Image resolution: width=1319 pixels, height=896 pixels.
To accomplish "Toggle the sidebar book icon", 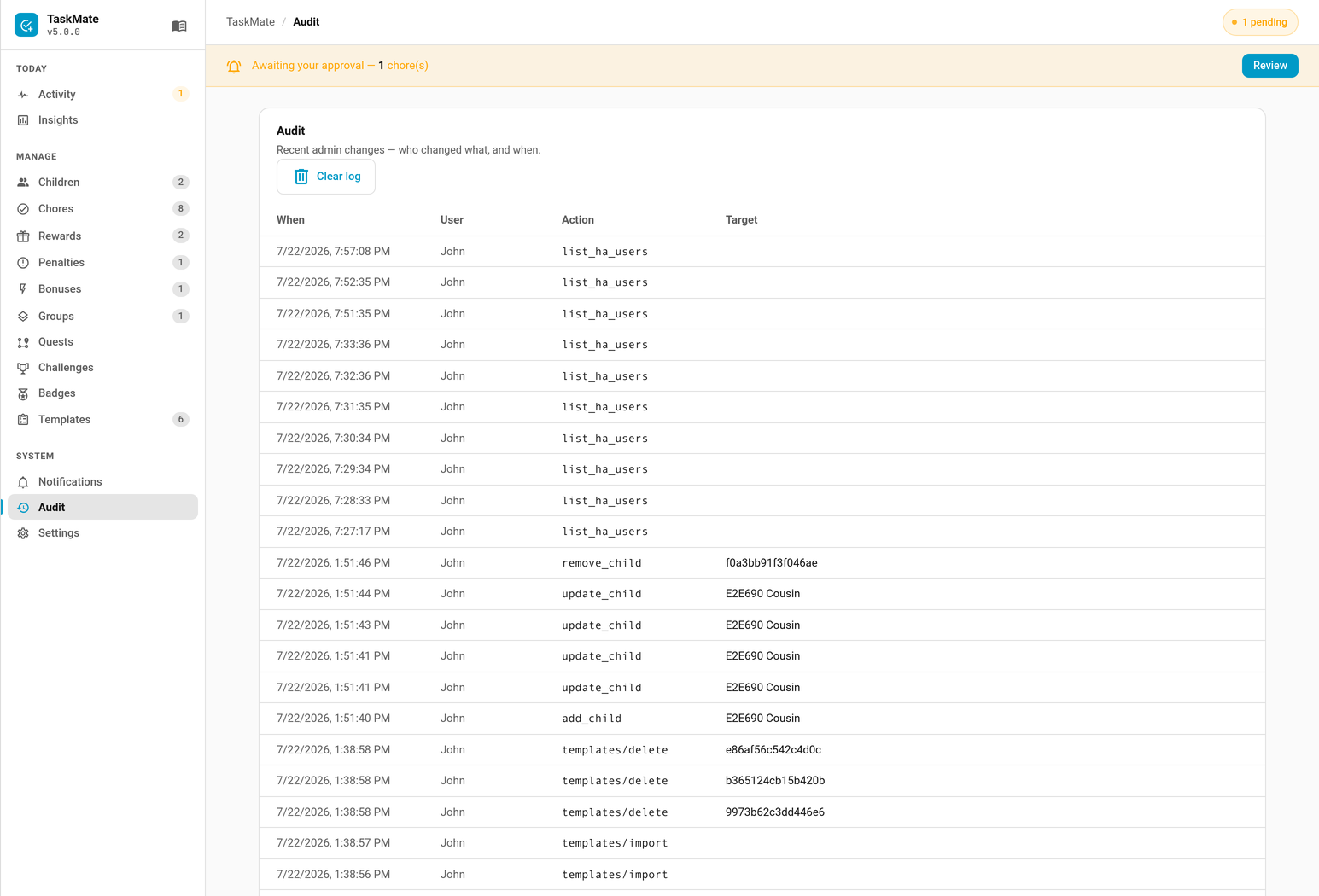I will 179,26.
